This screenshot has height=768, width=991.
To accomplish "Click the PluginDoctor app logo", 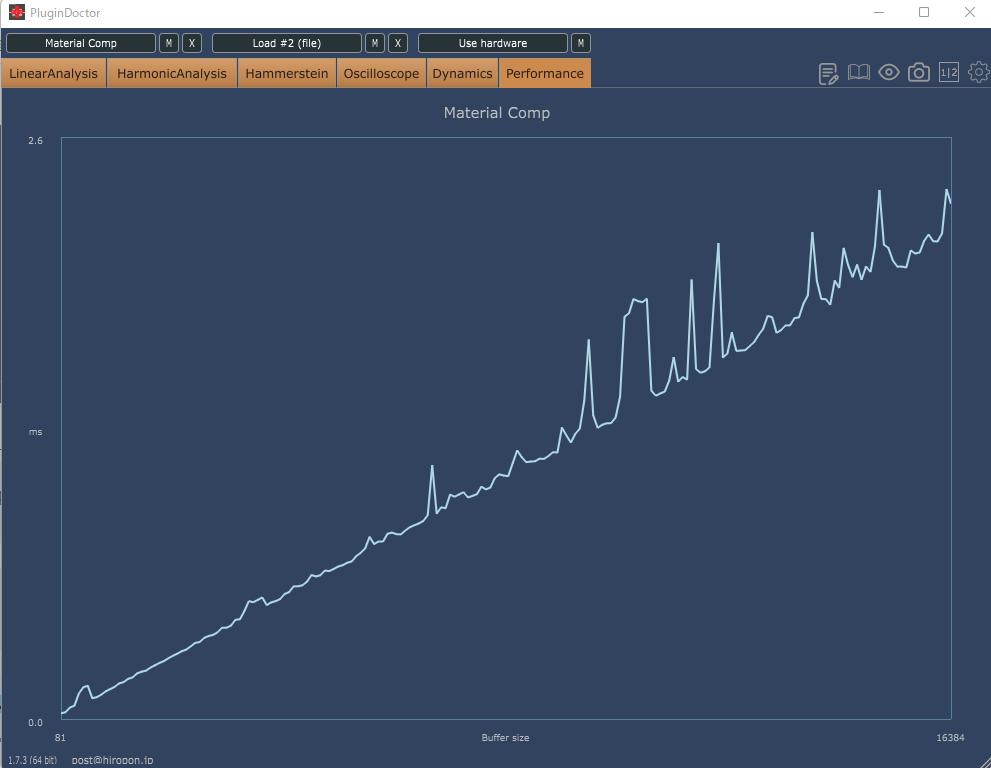I will tap(16, 12).
